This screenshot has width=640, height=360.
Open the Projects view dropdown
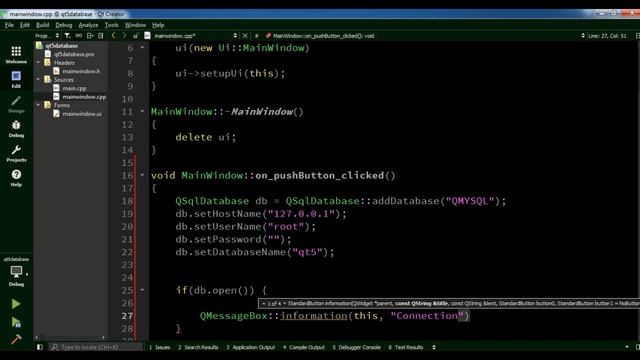click(x=47, y=36)
